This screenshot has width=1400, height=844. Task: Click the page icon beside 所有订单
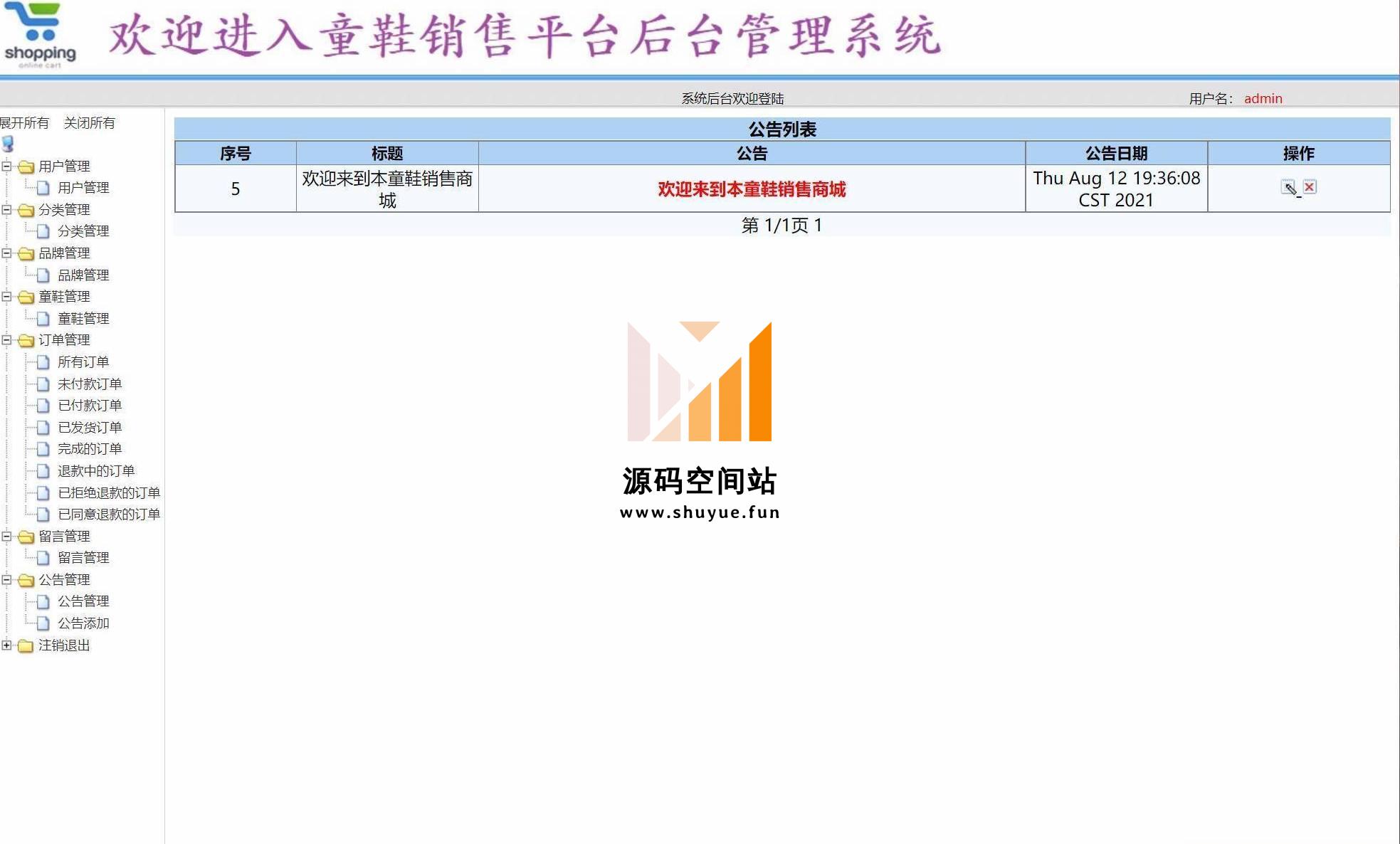coord(43,362)
